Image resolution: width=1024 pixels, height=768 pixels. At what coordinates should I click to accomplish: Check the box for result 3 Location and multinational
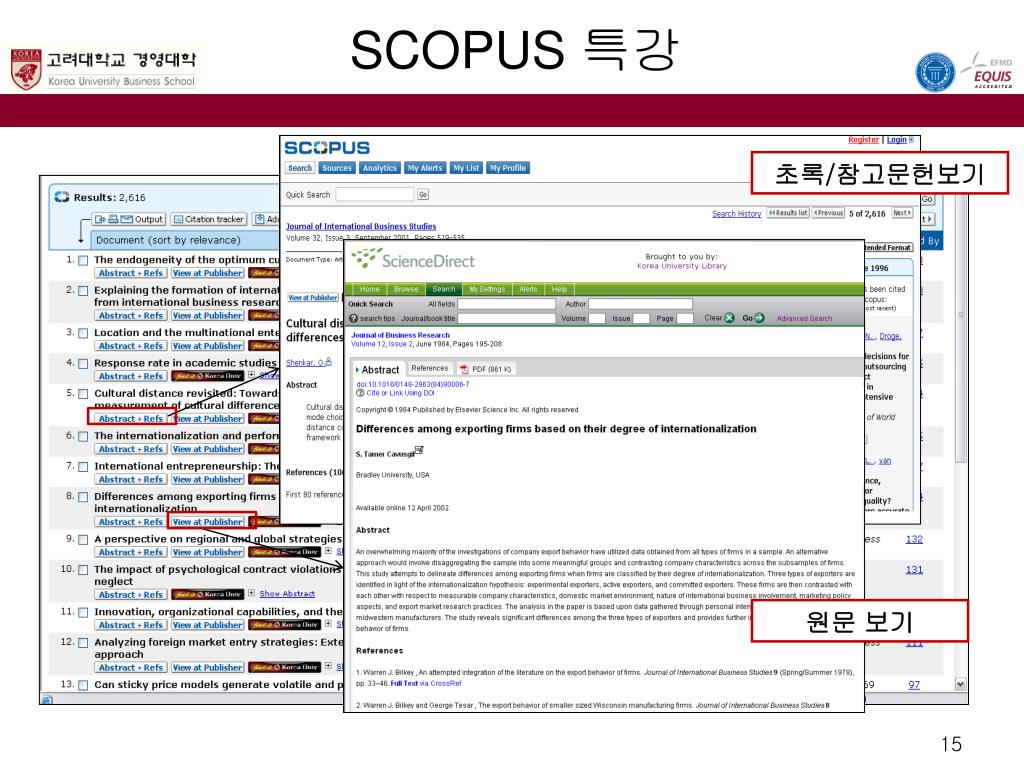click(83, 333)
